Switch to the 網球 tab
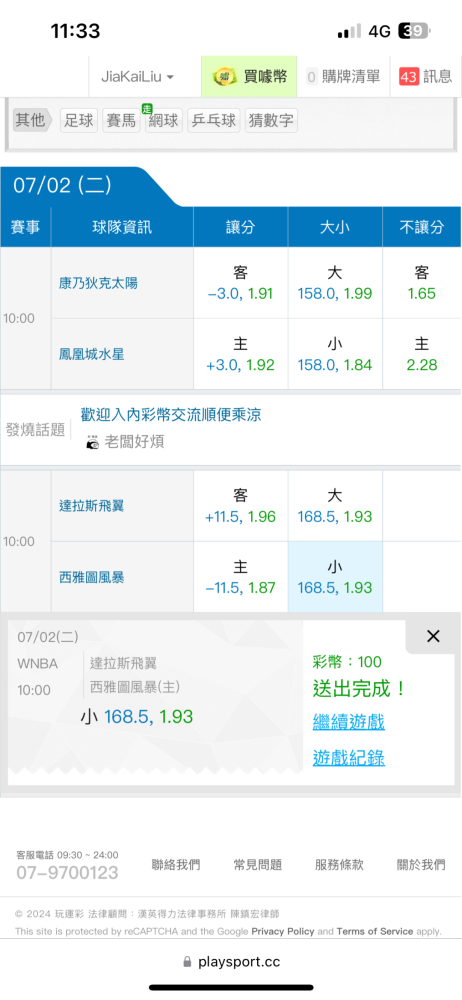462x1000 pixels. [163, 121]
